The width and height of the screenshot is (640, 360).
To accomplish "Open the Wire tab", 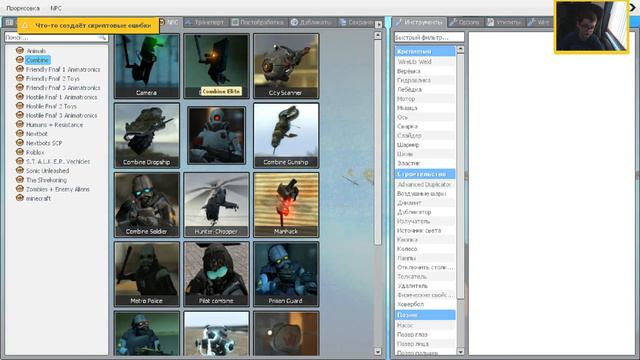I will pos(539,22).
